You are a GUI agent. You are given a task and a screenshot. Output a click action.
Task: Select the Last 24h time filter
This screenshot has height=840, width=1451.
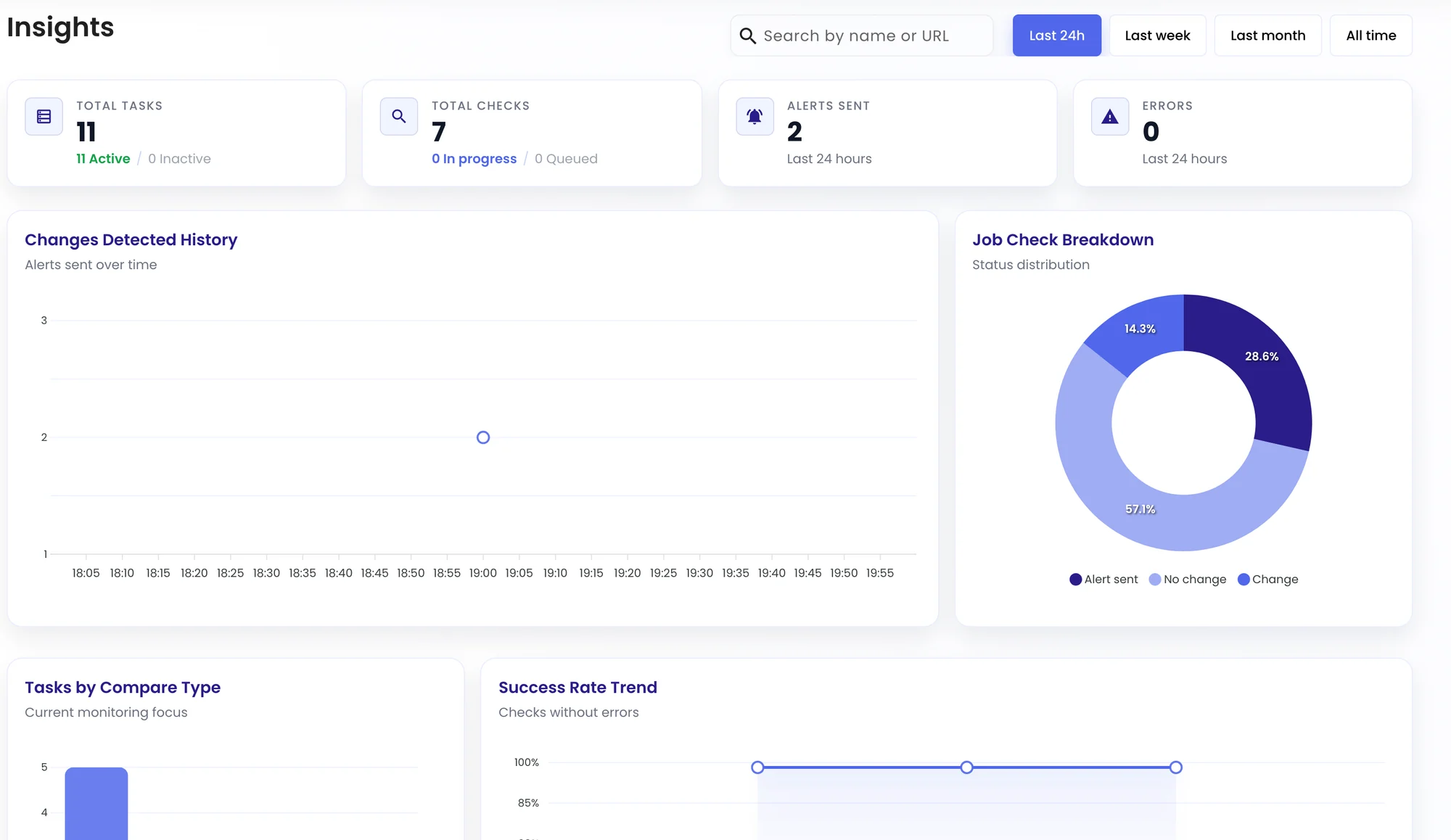(1056, 36)
